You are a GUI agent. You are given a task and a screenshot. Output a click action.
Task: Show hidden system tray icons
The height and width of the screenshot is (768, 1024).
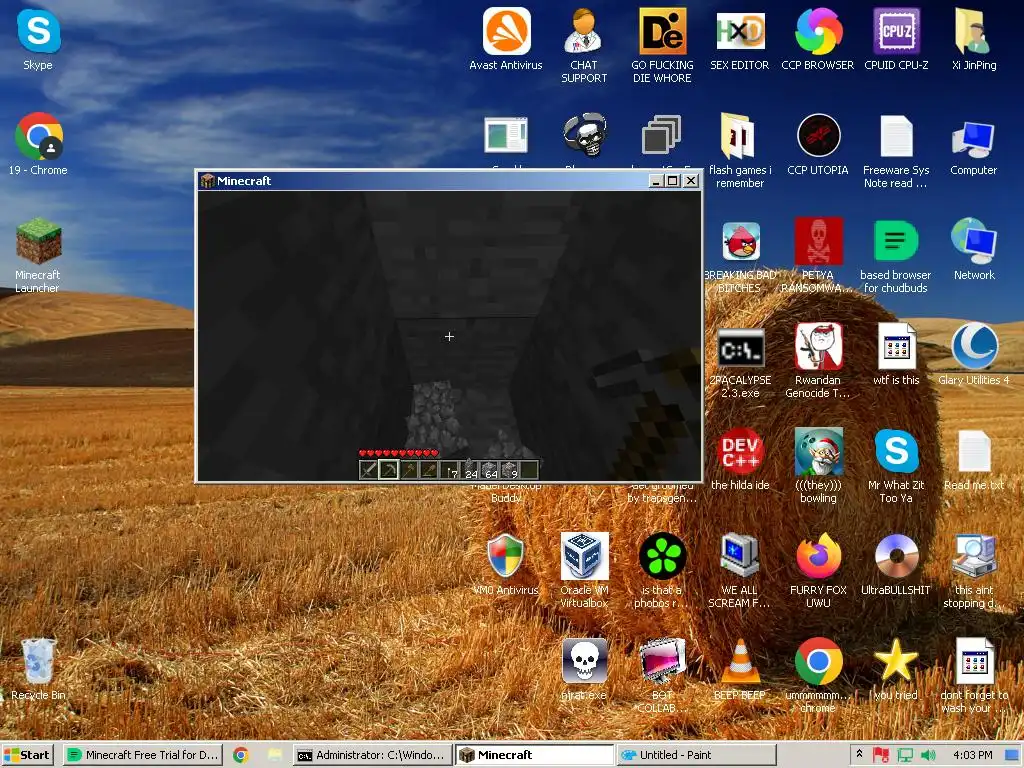tap(859, 754)
